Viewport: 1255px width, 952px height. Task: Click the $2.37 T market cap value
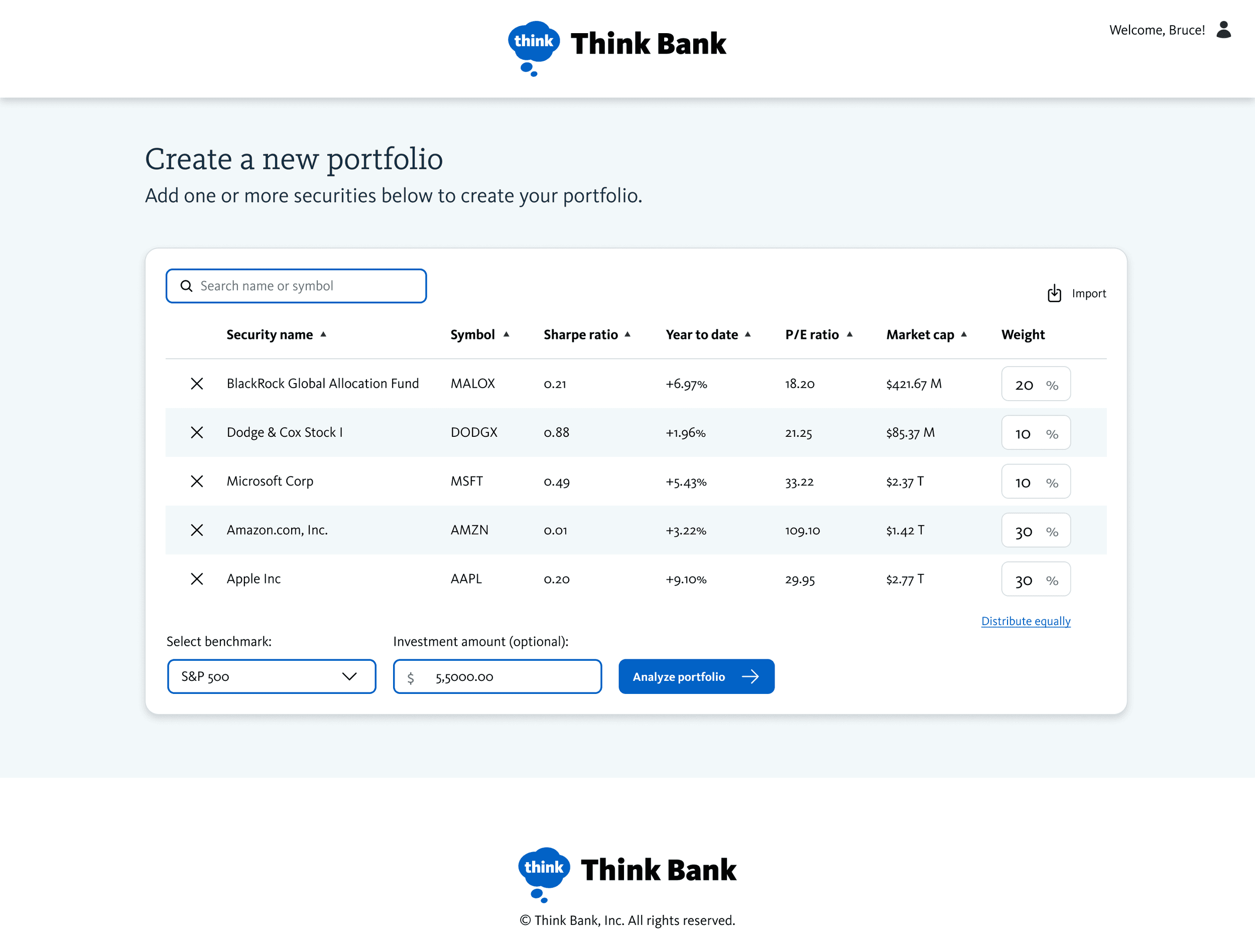coord(905,481)
